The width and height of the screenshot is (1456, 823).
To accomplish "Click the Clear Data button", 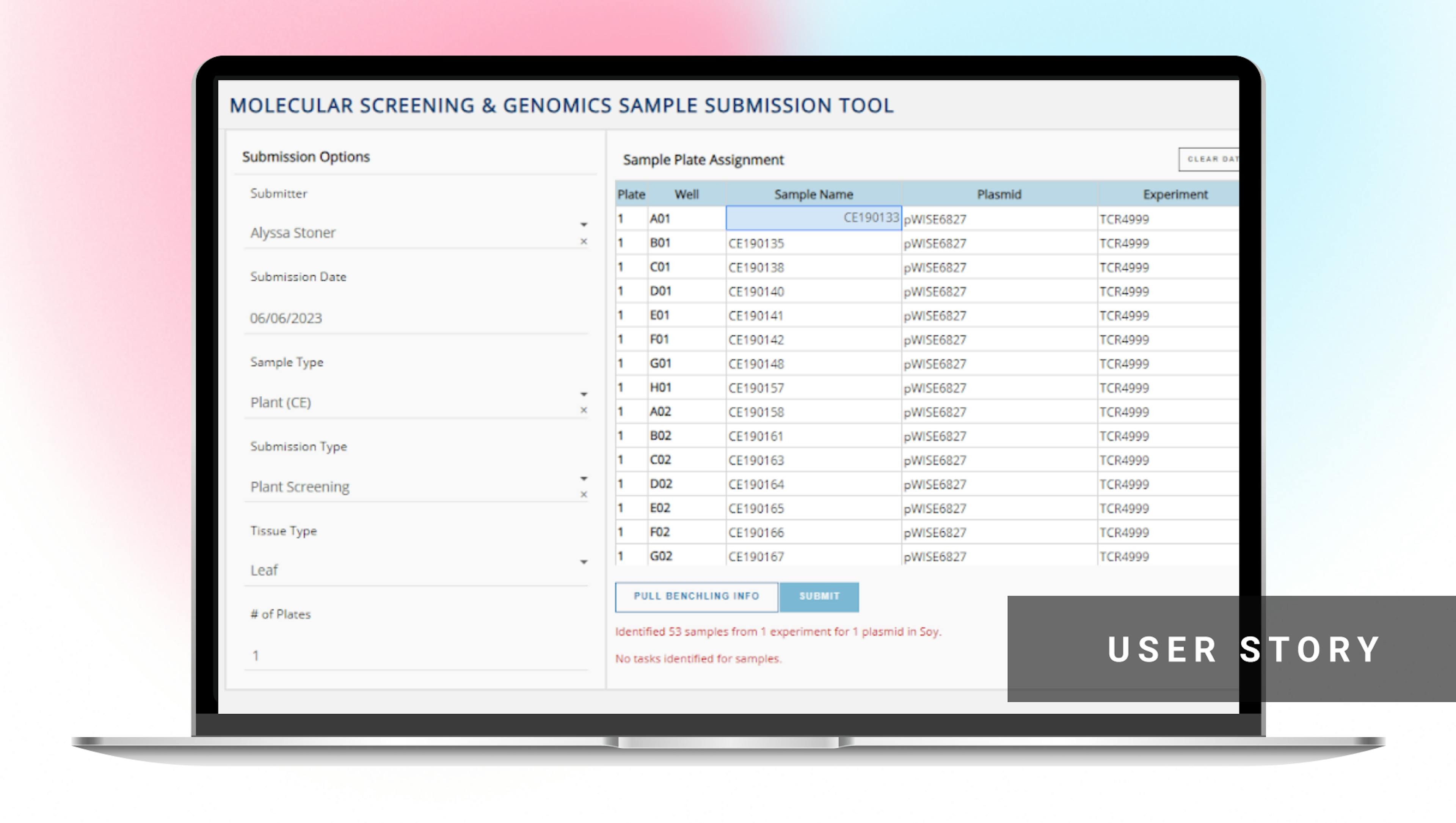I will [x=1209, y=159].
